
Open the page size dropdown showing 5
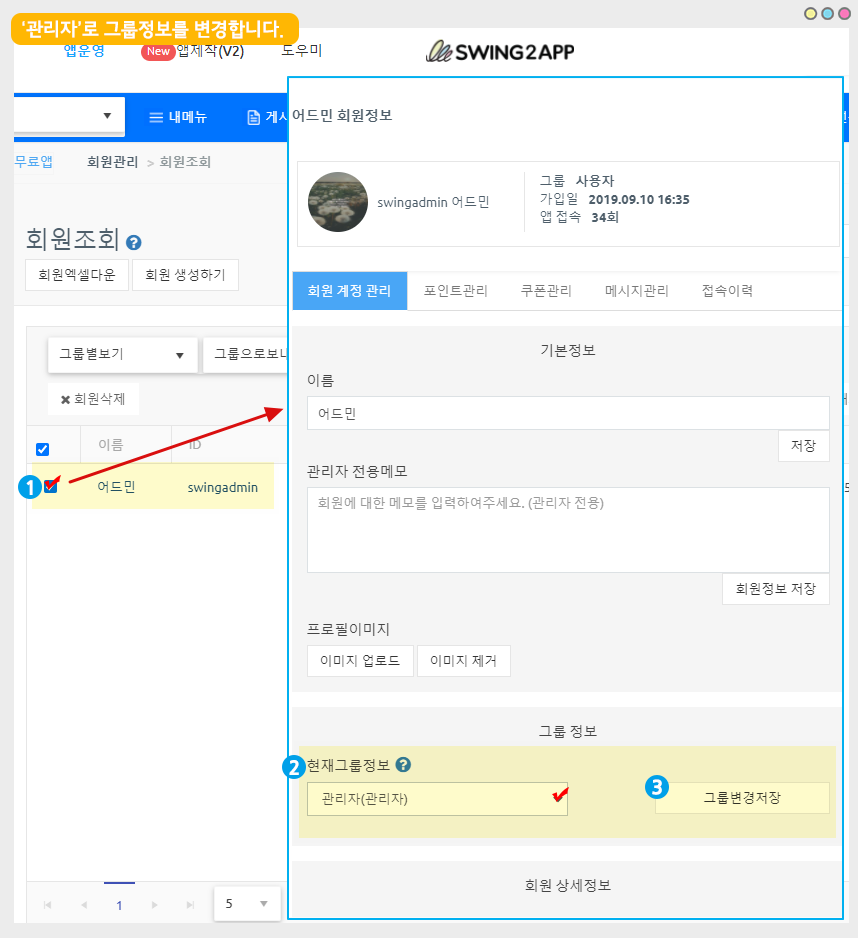[246, 904]
